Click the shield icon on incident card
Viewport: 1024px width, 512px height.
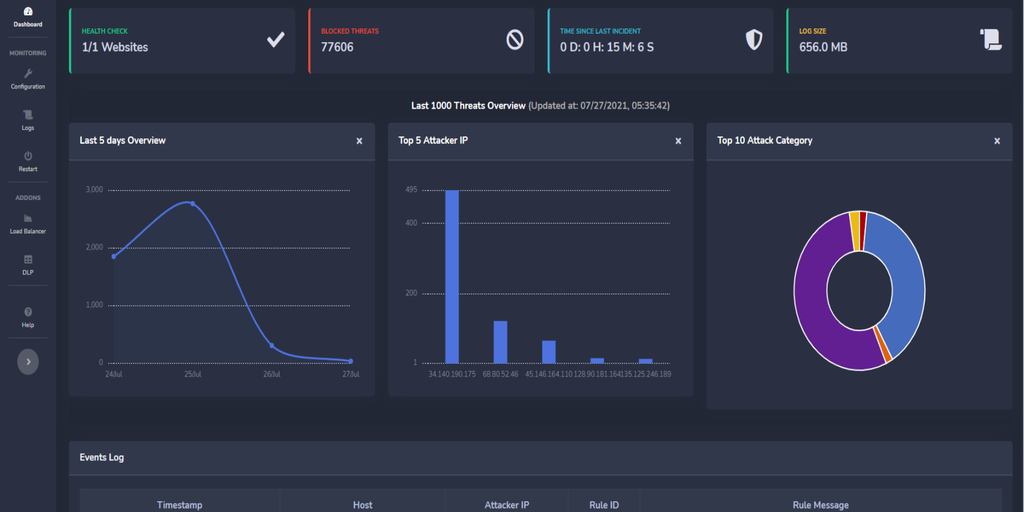coord(754,40)
